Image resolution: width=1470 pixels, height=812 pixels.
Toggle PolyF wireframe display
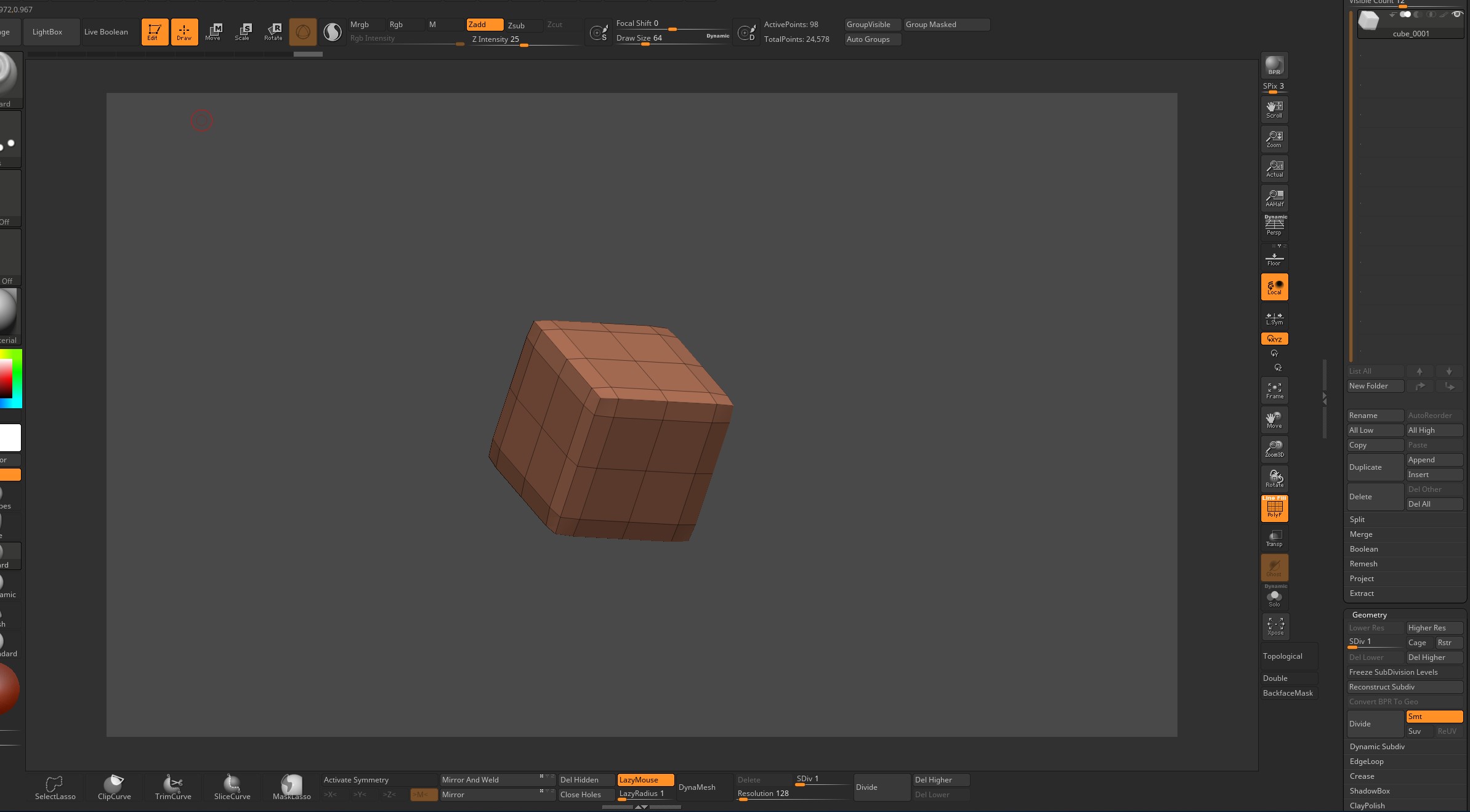tap(1274, 509)
